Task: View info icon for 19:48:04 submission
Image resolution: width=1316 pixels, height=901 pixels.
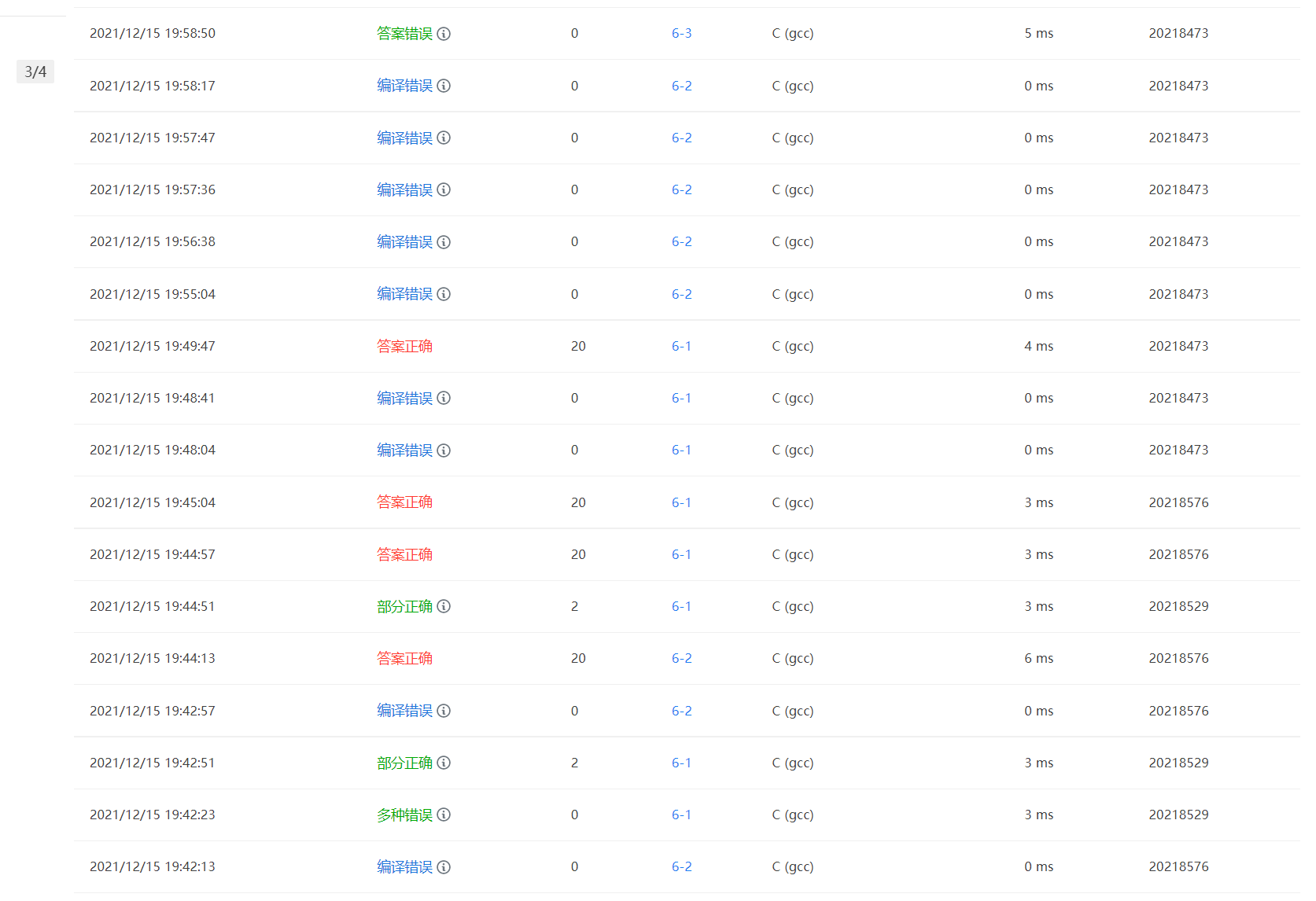Action: click(x=444, y=450)
